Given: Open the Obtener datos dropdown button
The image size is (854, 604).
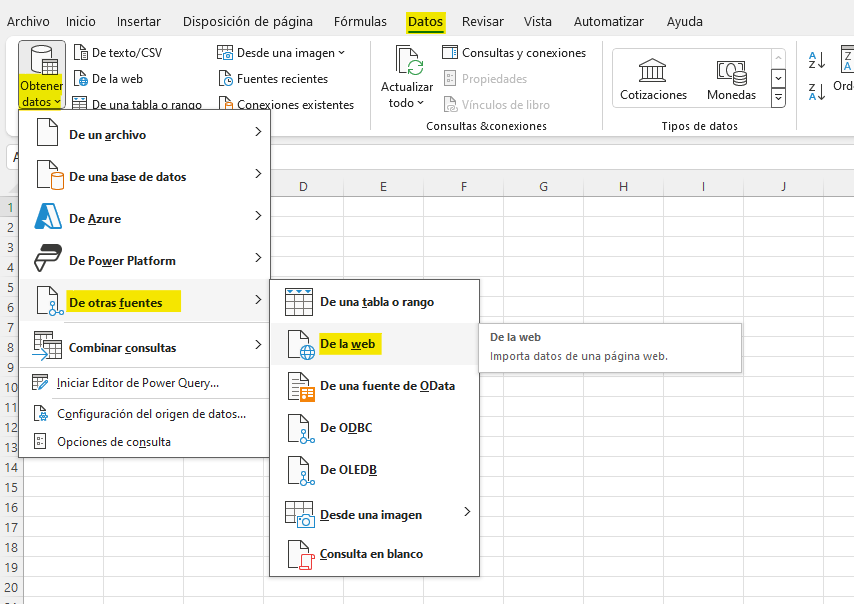Looking at the screenshot, I should (41, 75).
